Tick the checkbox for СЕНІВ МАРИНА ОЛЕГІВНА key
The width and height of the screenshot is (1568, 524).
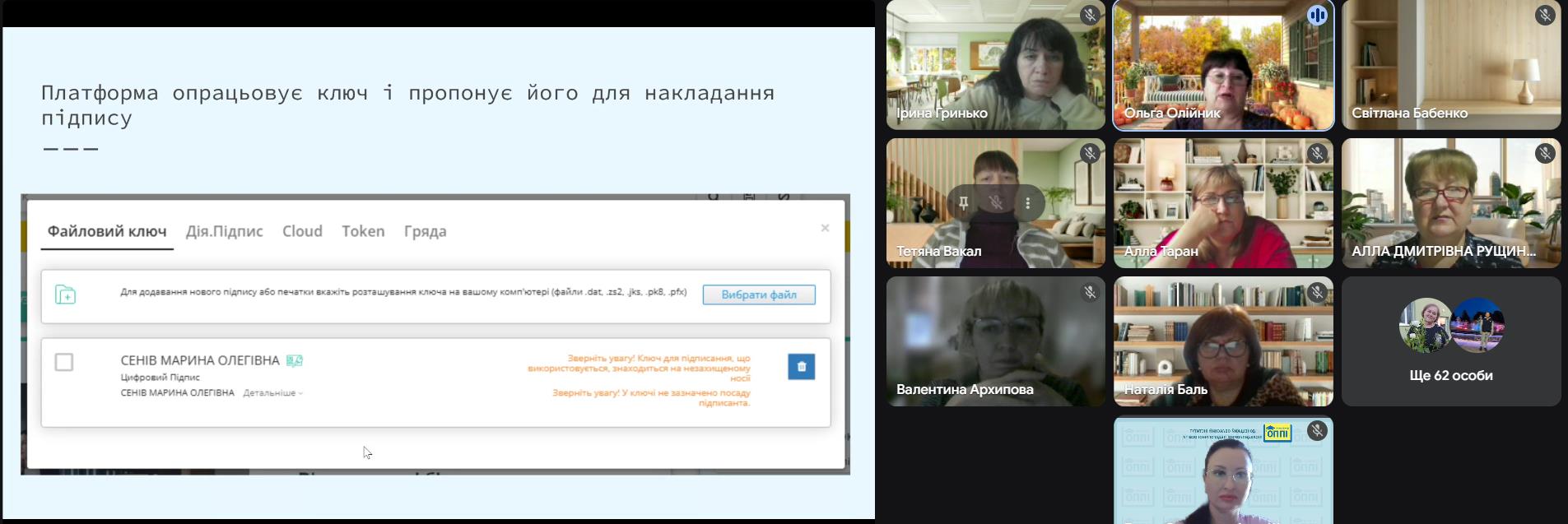(64, 362)
